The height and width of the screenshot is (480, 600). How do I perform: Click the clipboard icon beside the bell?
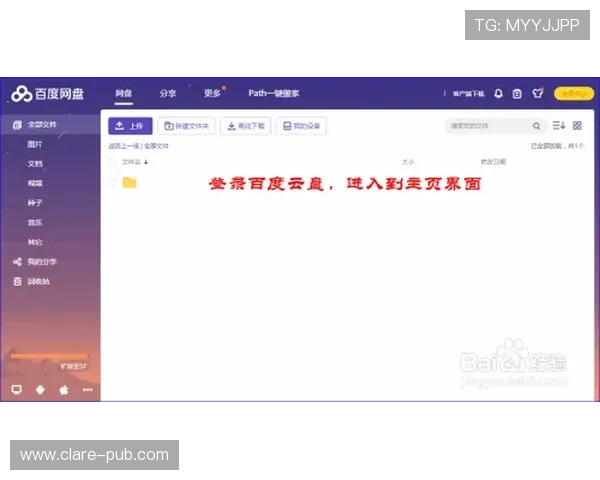click(x=517, y=94)
